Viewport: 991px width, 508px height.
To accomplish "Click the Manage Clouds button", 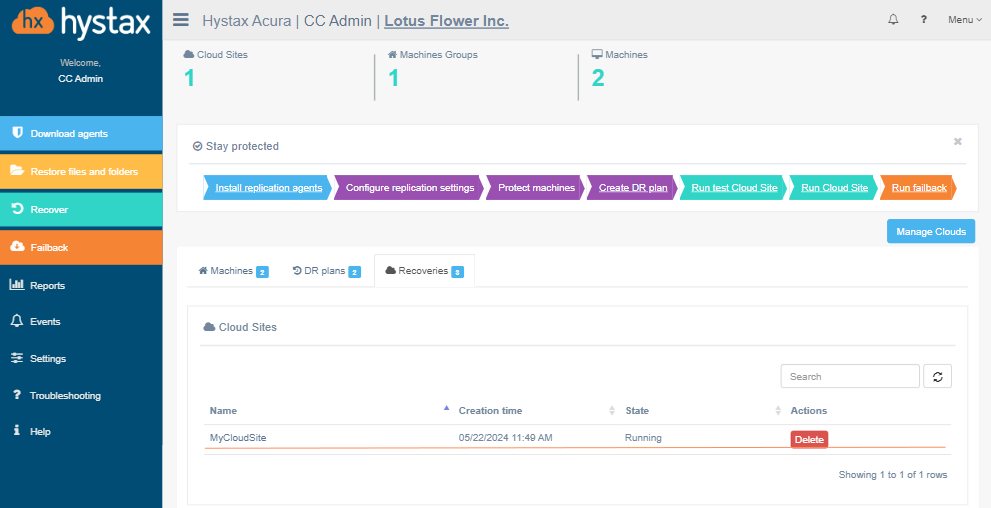I will pos(931,231).
